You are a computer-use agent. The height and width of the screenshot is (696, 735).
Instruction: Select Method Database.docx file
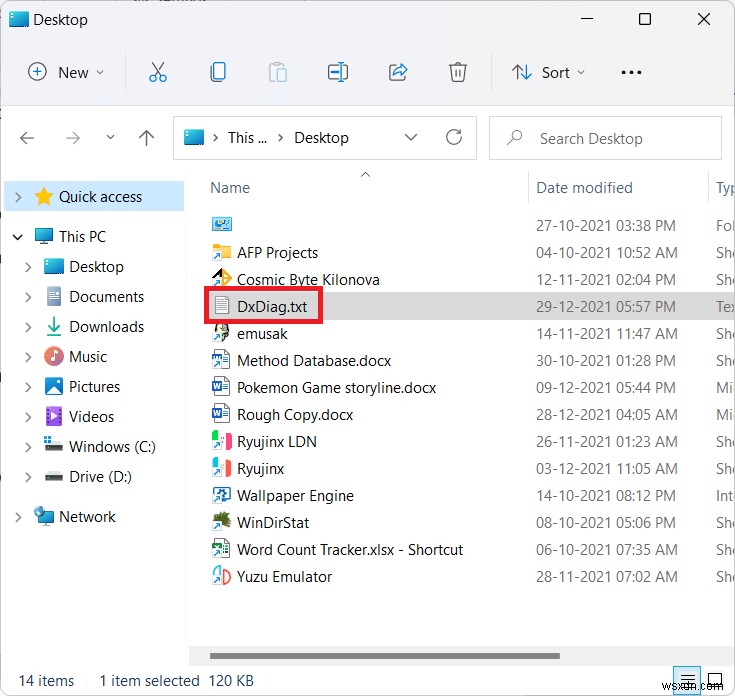(314, 360)
